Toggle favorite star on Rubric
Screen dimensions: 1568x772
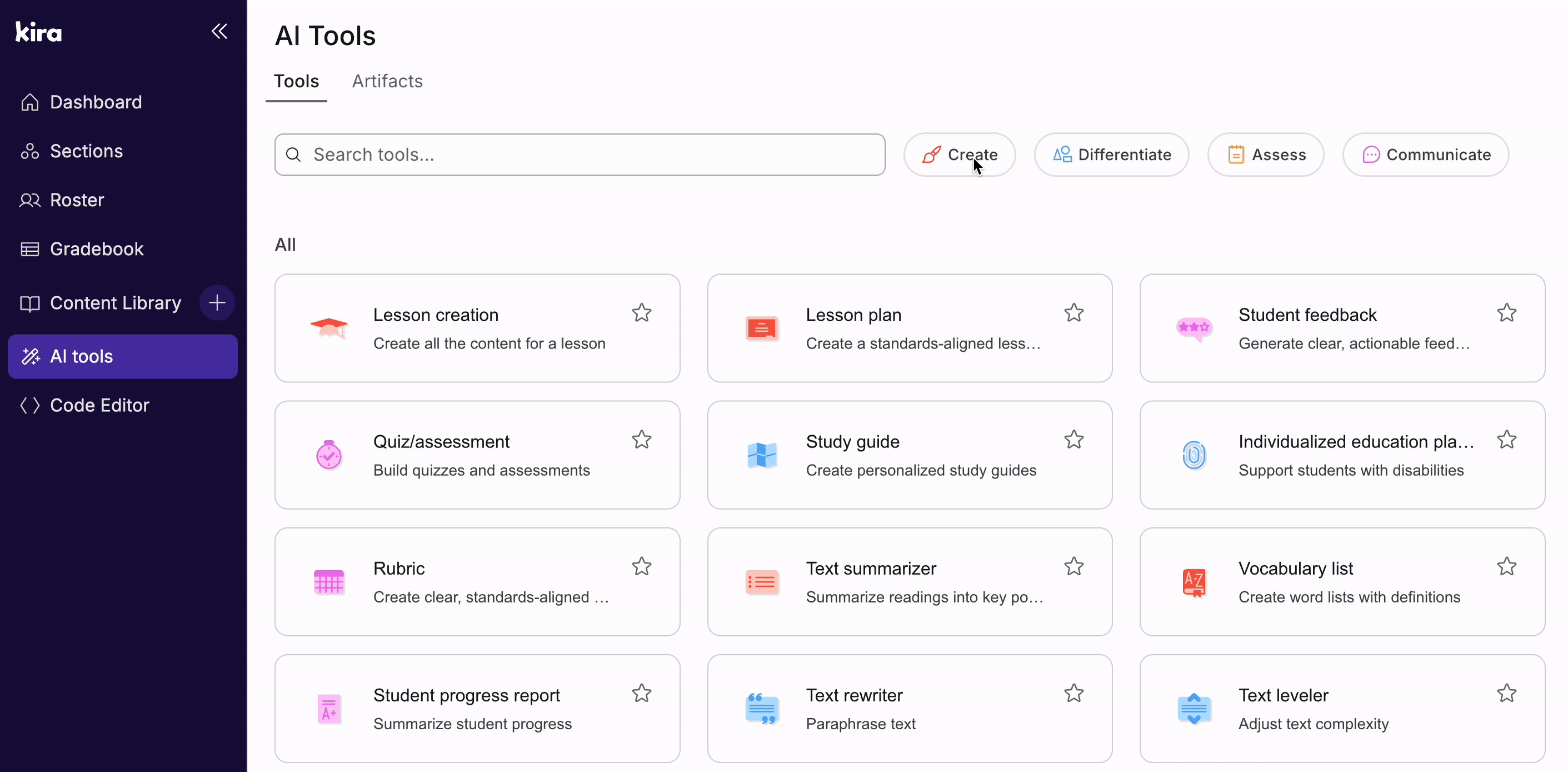(x=642, y=567)
